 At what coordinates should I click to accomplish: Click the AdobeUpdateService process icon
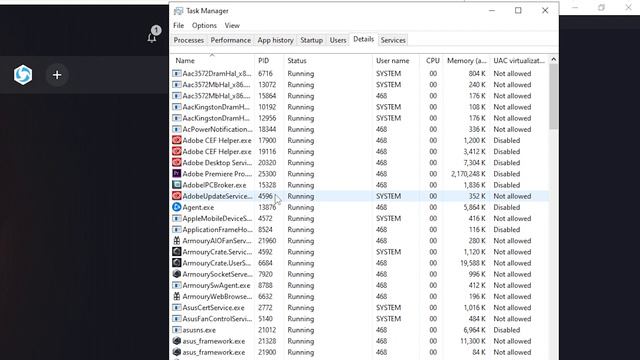point(176,196)
